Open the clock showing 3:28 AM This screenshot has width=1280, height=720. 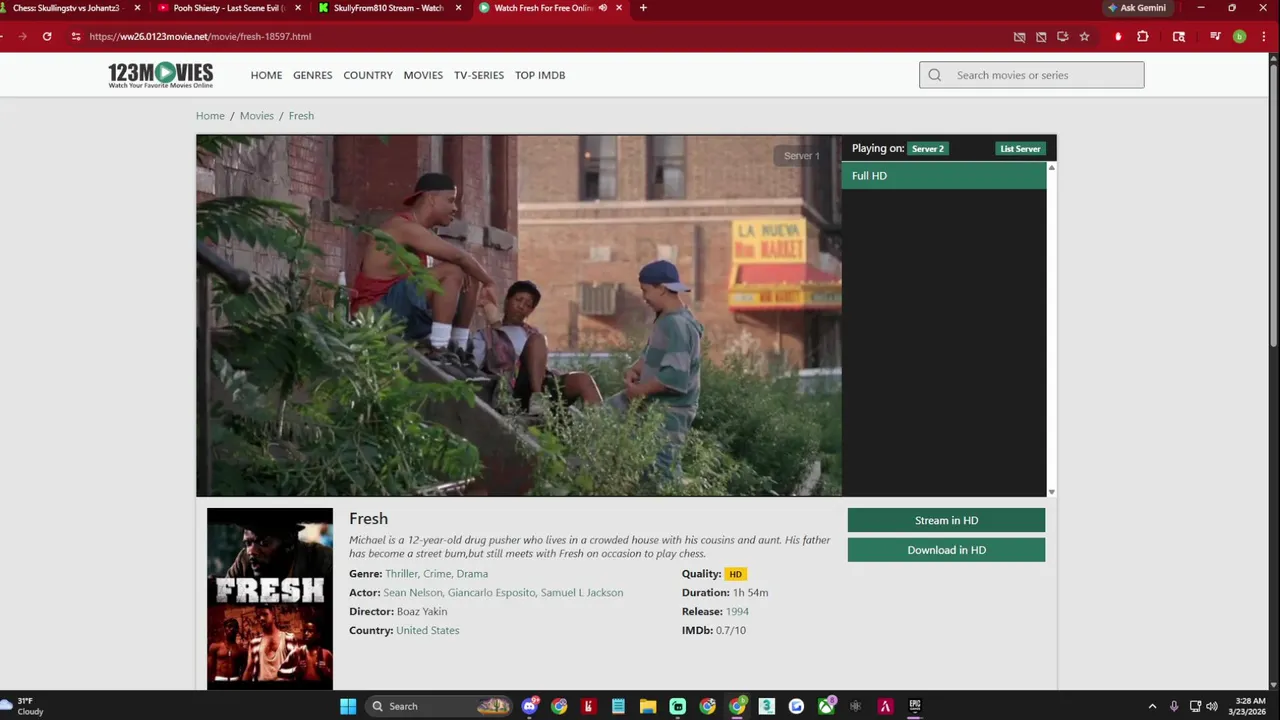[x=1250, y=706]
